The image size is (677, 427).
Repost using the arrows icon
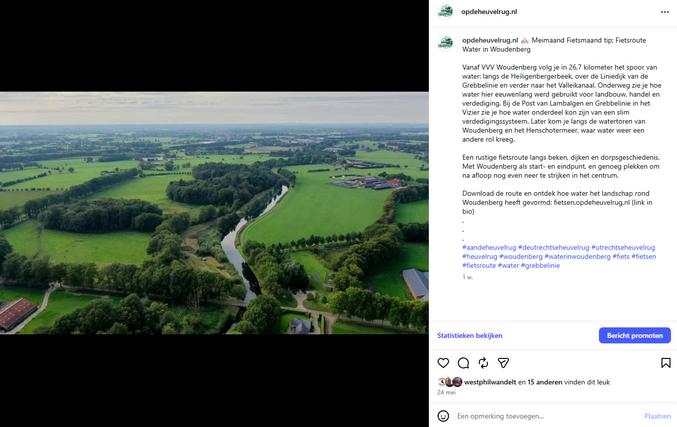coord(483,363)
